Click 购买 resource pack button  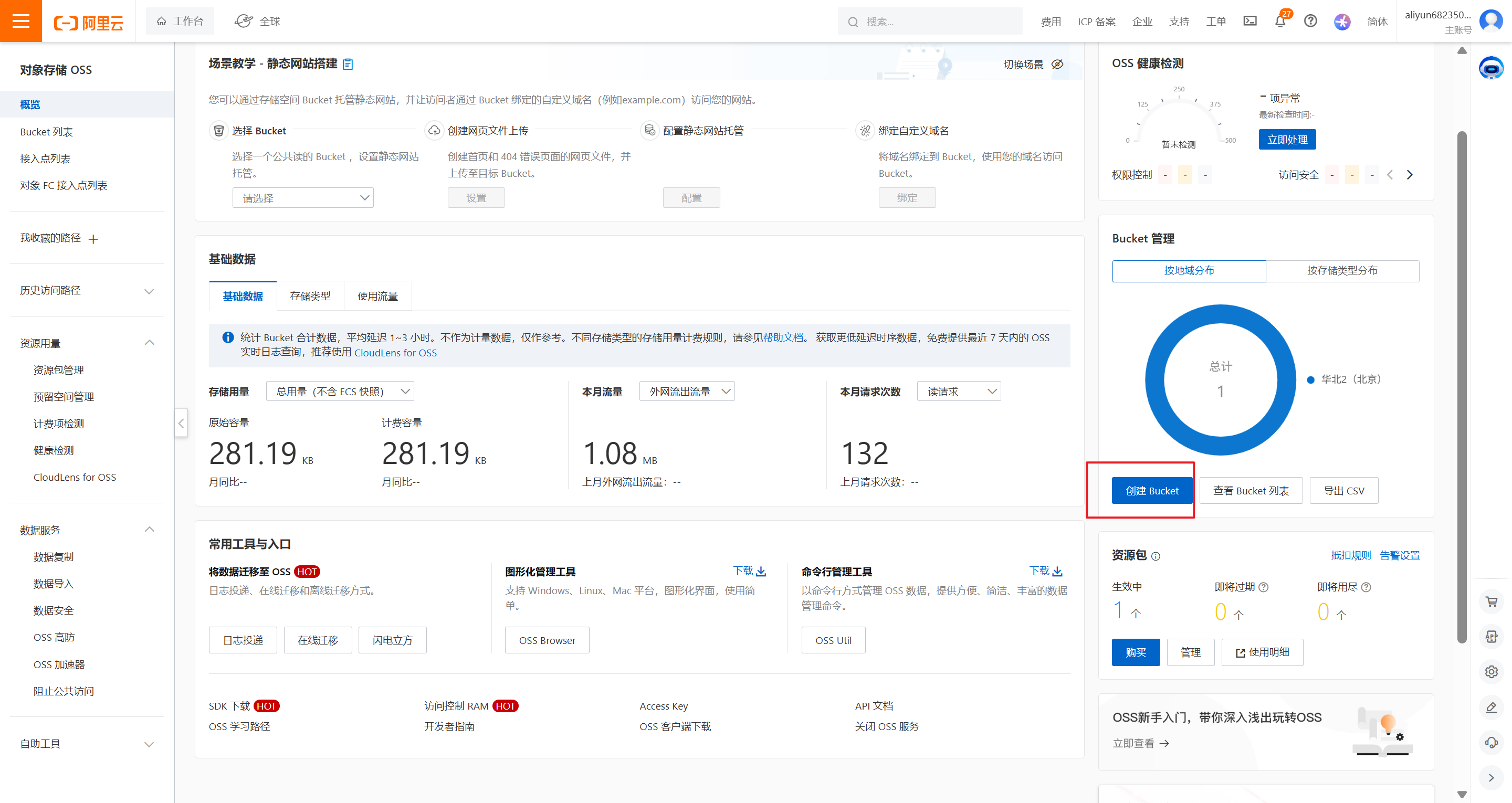1135,652
